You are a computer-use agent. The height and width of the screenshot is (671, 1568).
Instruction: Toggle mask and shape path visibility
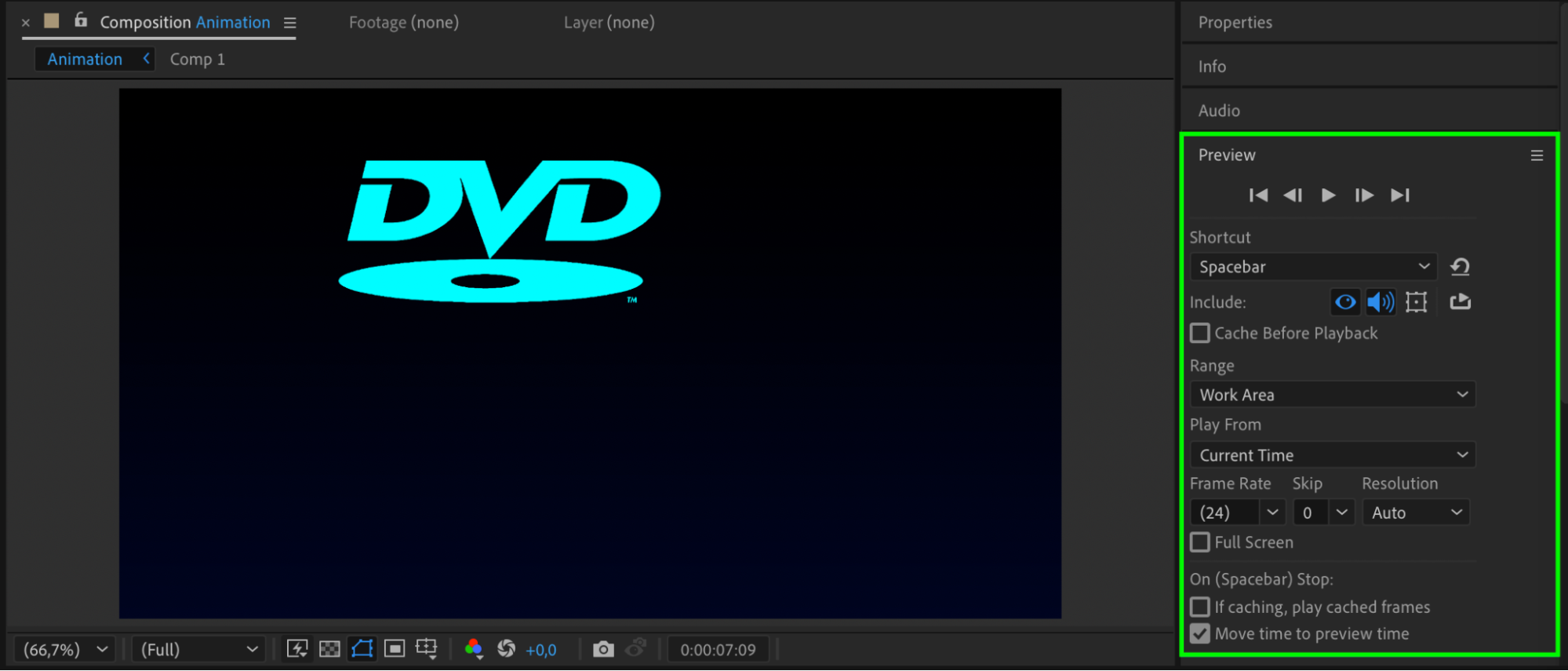click(x=362, y=649)
